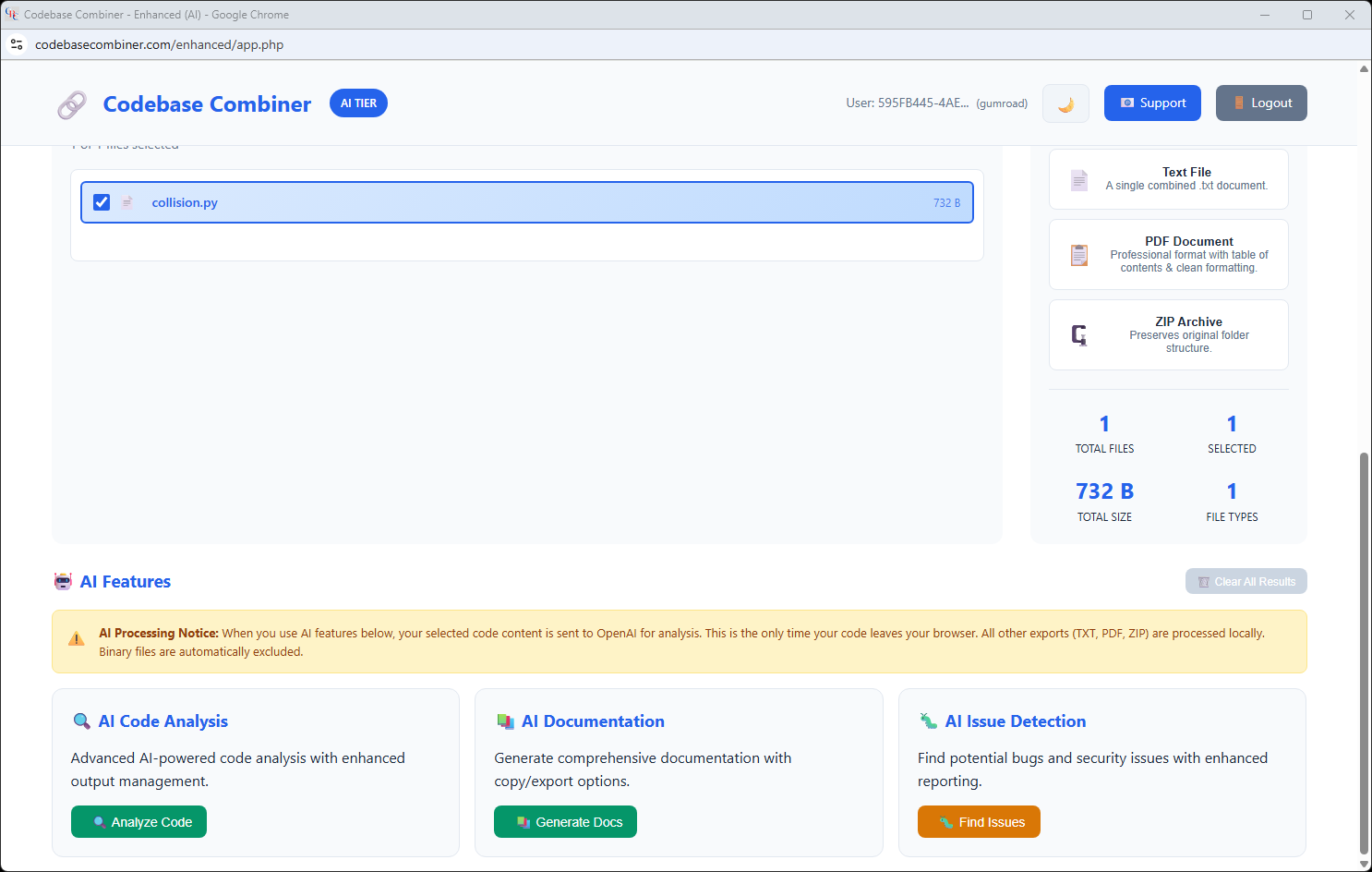Click the AI Code Analysis magnifier icon

click(81, 721)
